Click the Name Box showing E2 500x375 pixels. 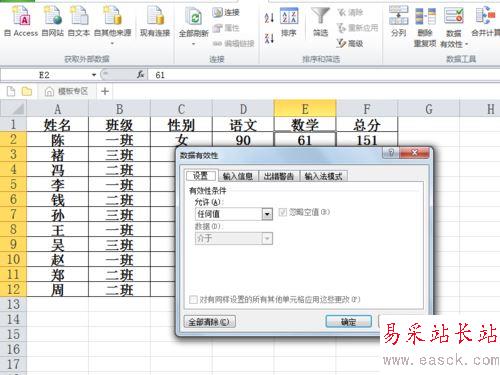tap(45, 75)
